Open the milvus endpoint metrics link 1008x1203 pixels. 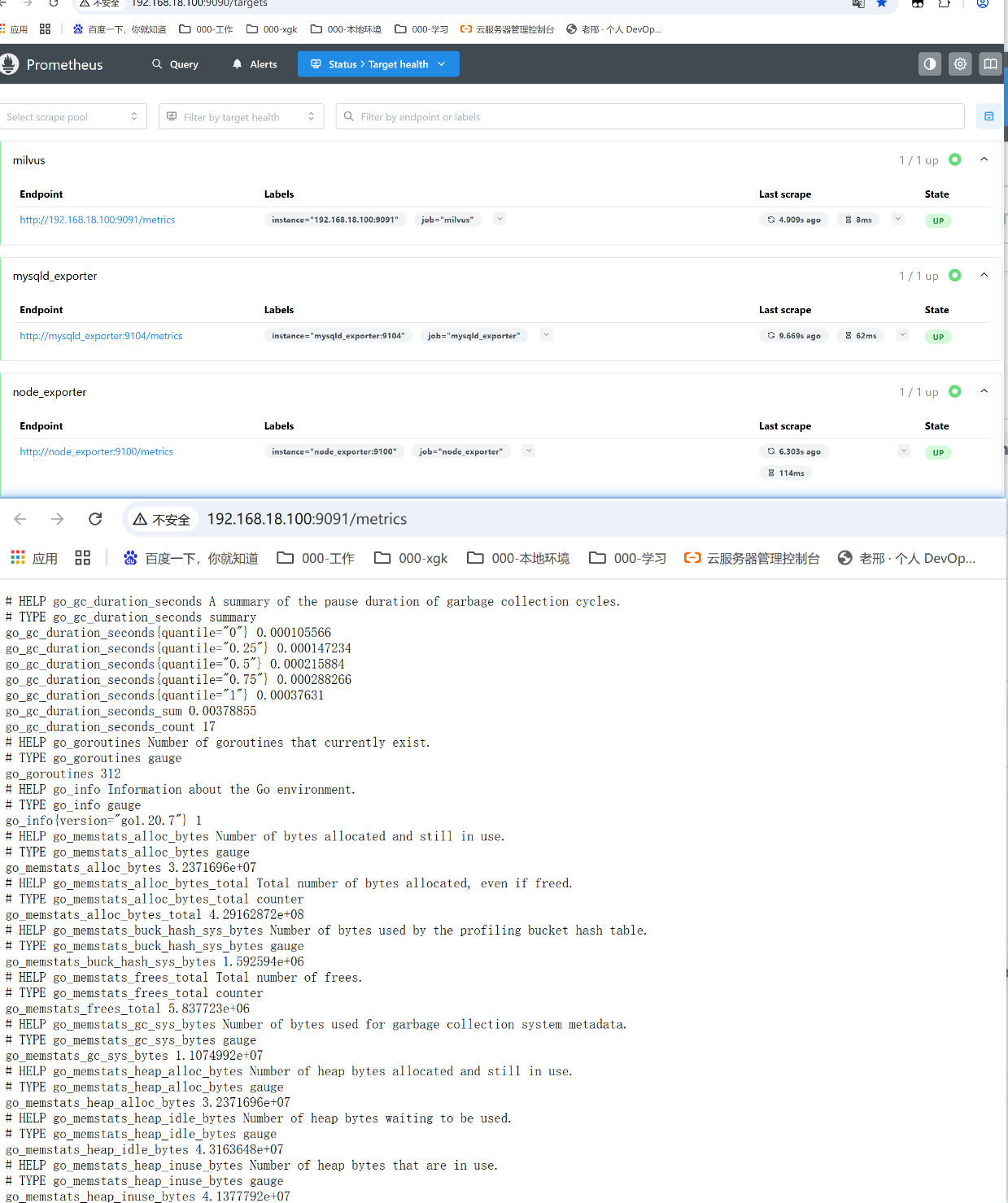pyautogui.click(x=98, y=220)
